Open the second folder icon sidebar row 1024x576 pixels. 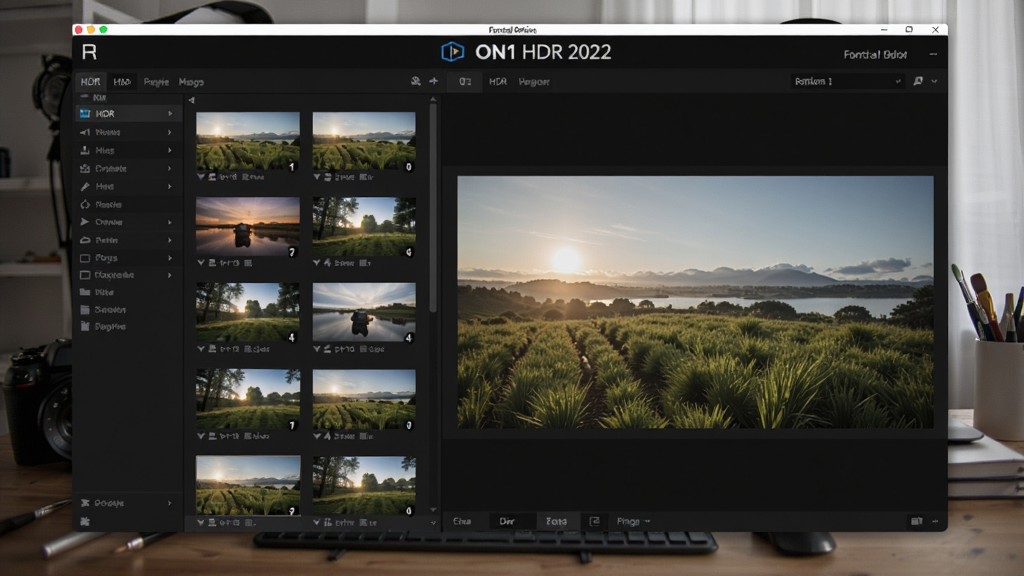(x=127, y=310)
